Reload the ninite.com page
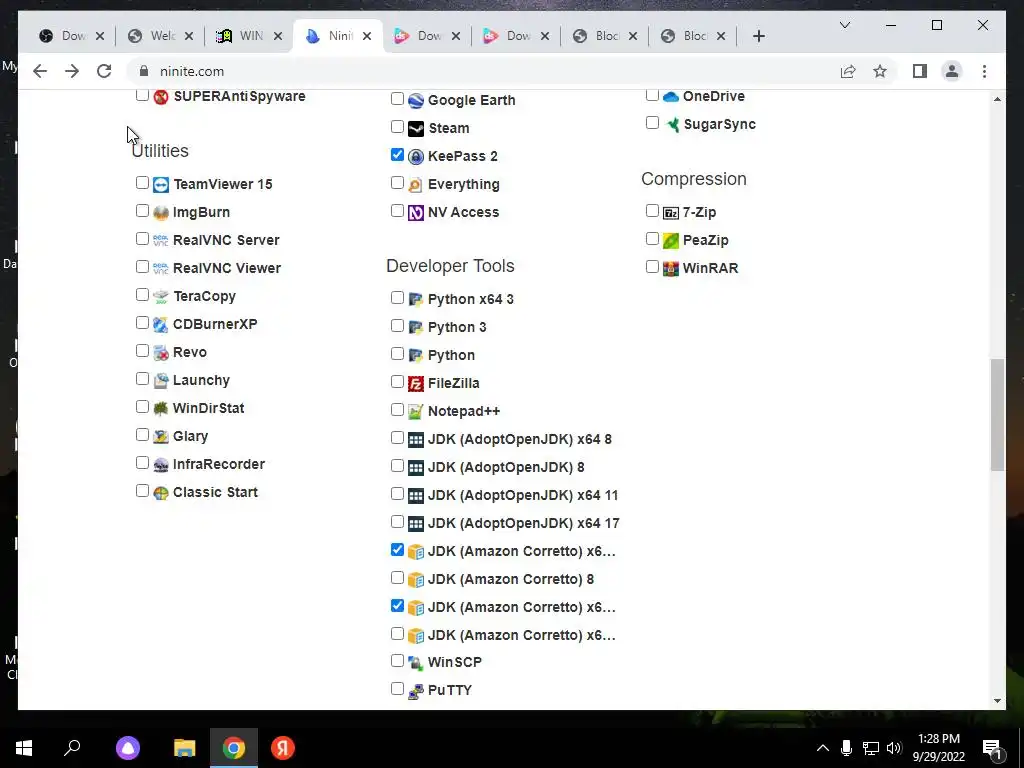 104,71
